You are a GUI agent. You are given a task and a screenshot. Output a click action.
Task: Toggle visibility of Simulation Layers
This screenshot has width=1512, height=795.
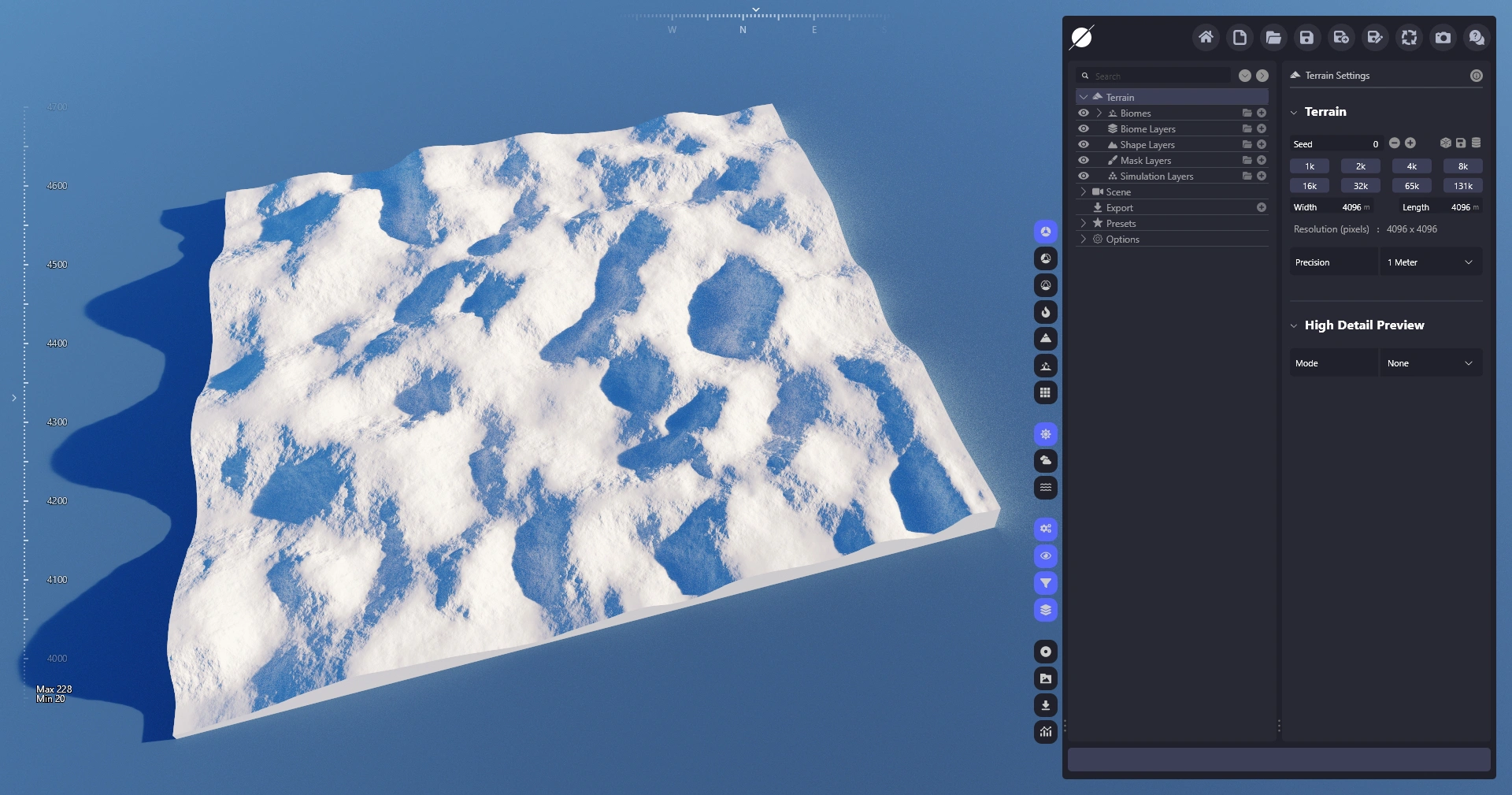click(1084, 176)
